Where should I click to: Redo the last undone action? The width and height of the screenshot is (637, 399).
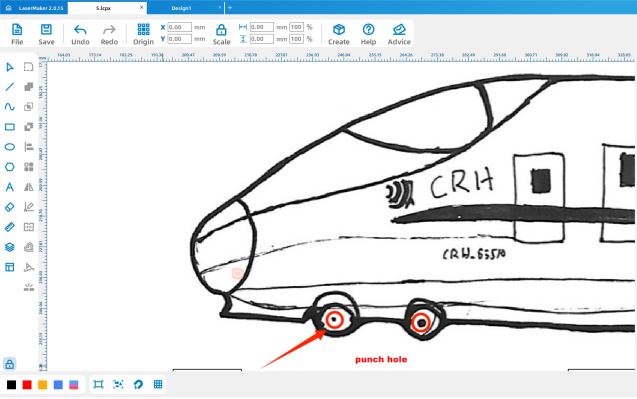tap(109, 34)
